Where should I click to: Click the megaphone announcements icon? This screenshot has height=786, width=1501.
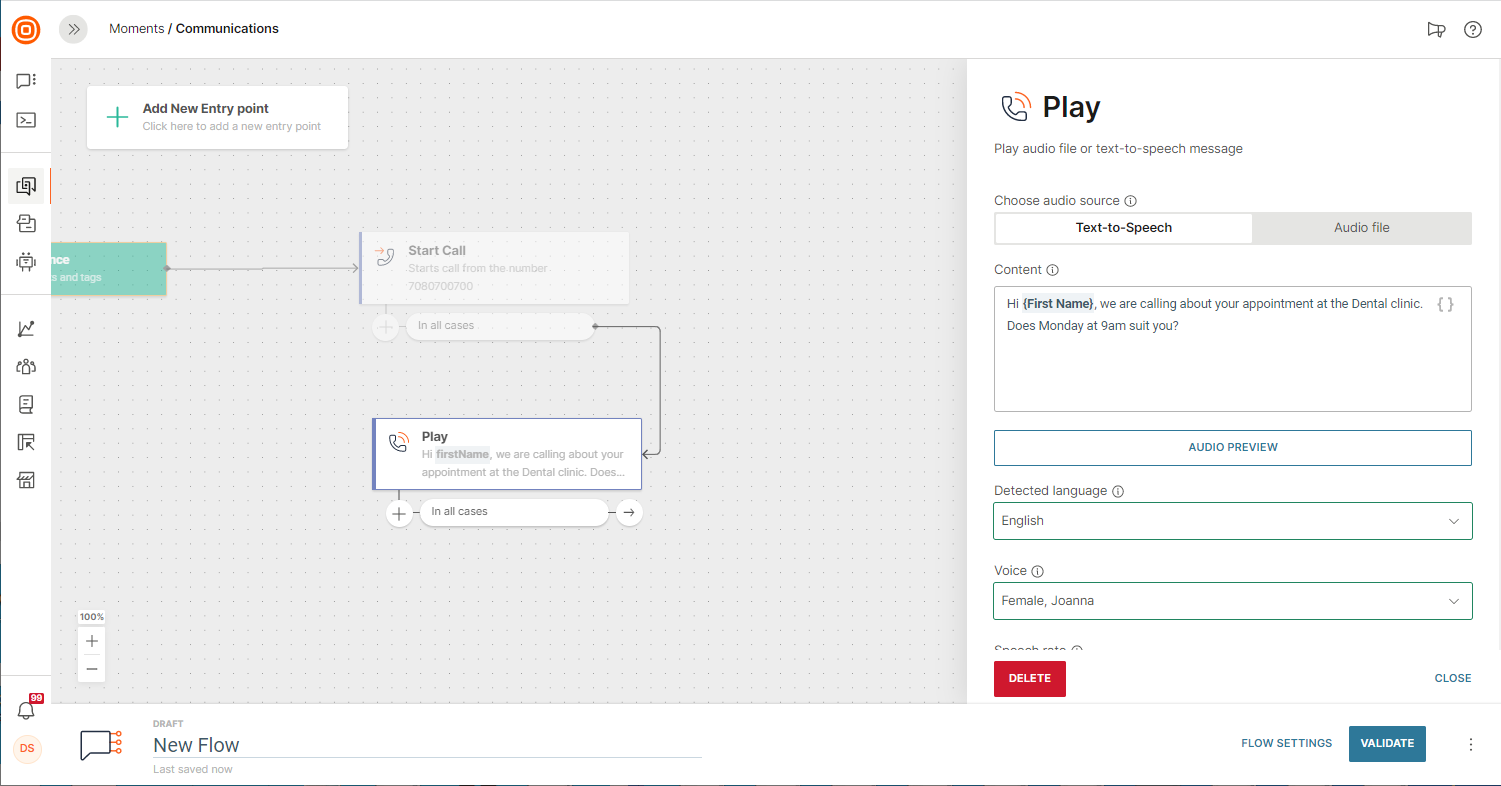point(1436,29)
